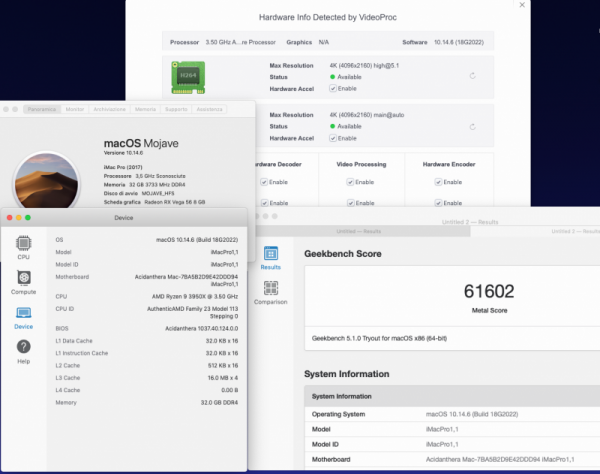Click '4K (4096x2160) high@5.1' max resolution
Image resolution: width=600 pixels, height=474 pixels.
click(364, 65)
